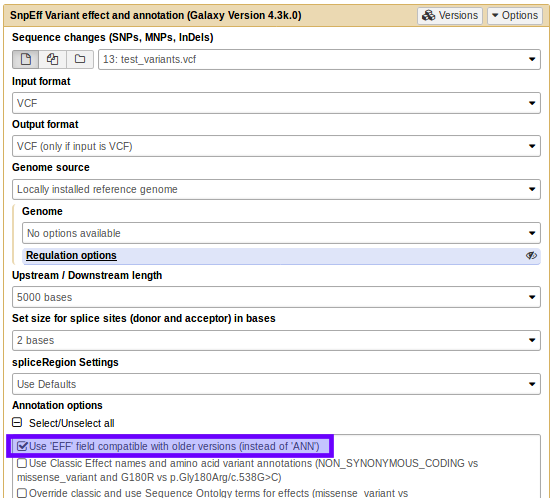556x498 pixels.
Task: Open Upstream / Downstream length dropdown
Action: point(276,297)
